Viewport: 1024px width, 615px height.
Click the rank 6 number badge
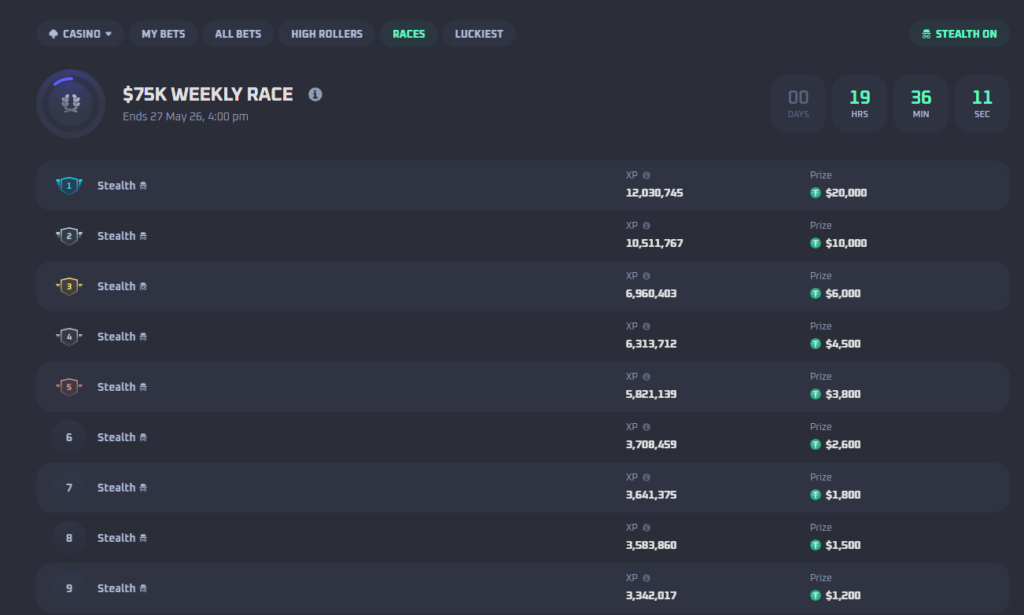click(x=69, y=437)
